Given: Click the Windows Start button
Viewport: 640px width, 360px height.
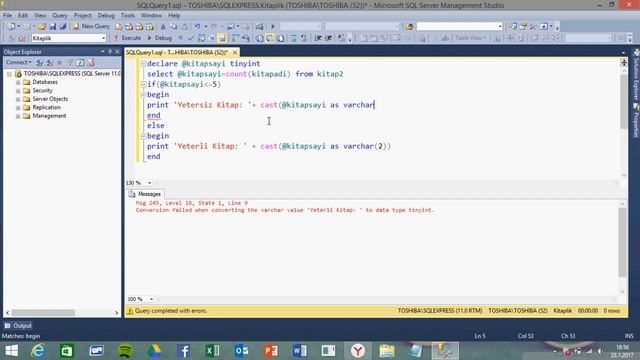Looking at the screenshot, I should pos(11,351).
